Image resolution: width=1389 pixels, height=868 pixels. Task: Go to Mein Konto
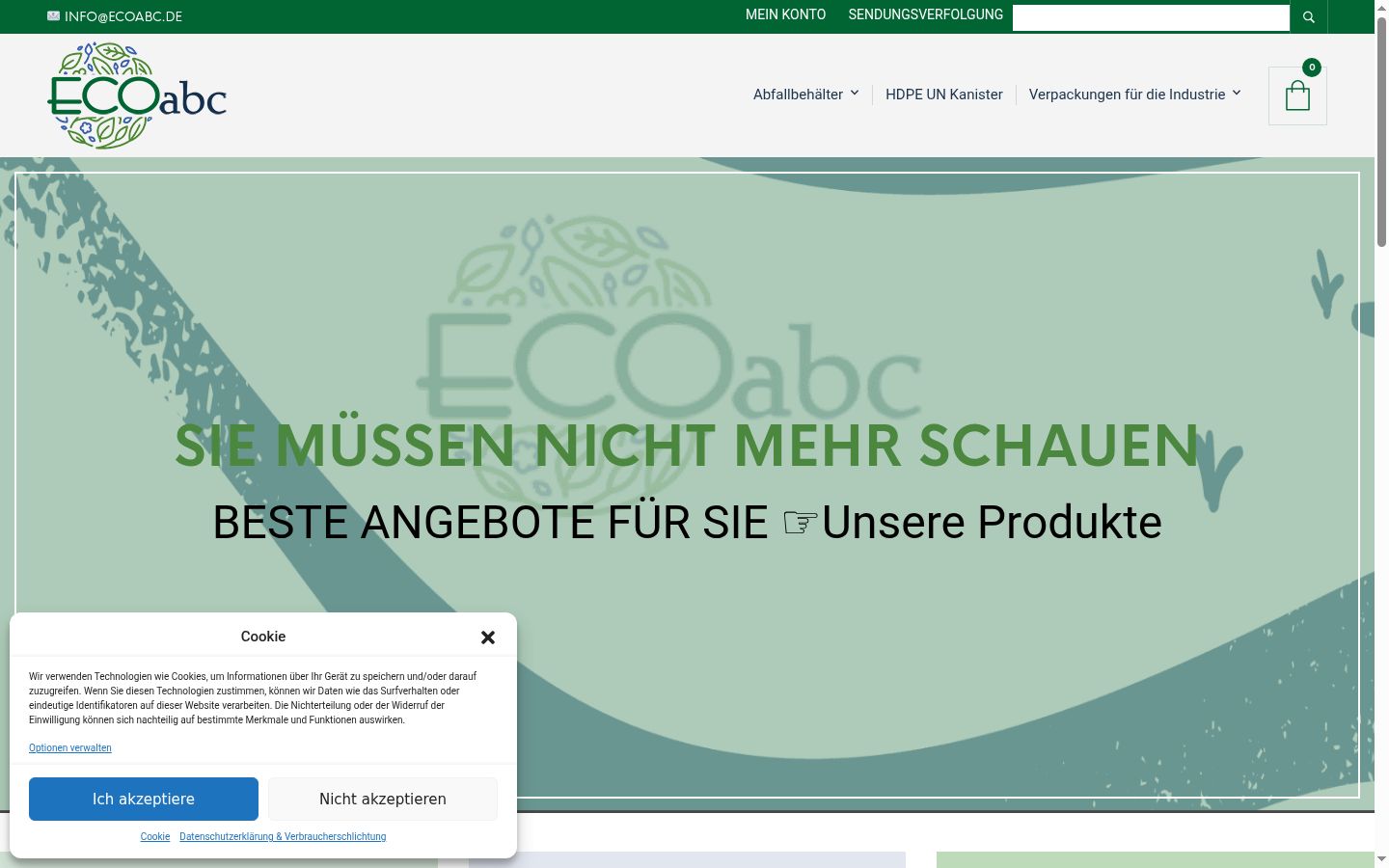(785, 14)
